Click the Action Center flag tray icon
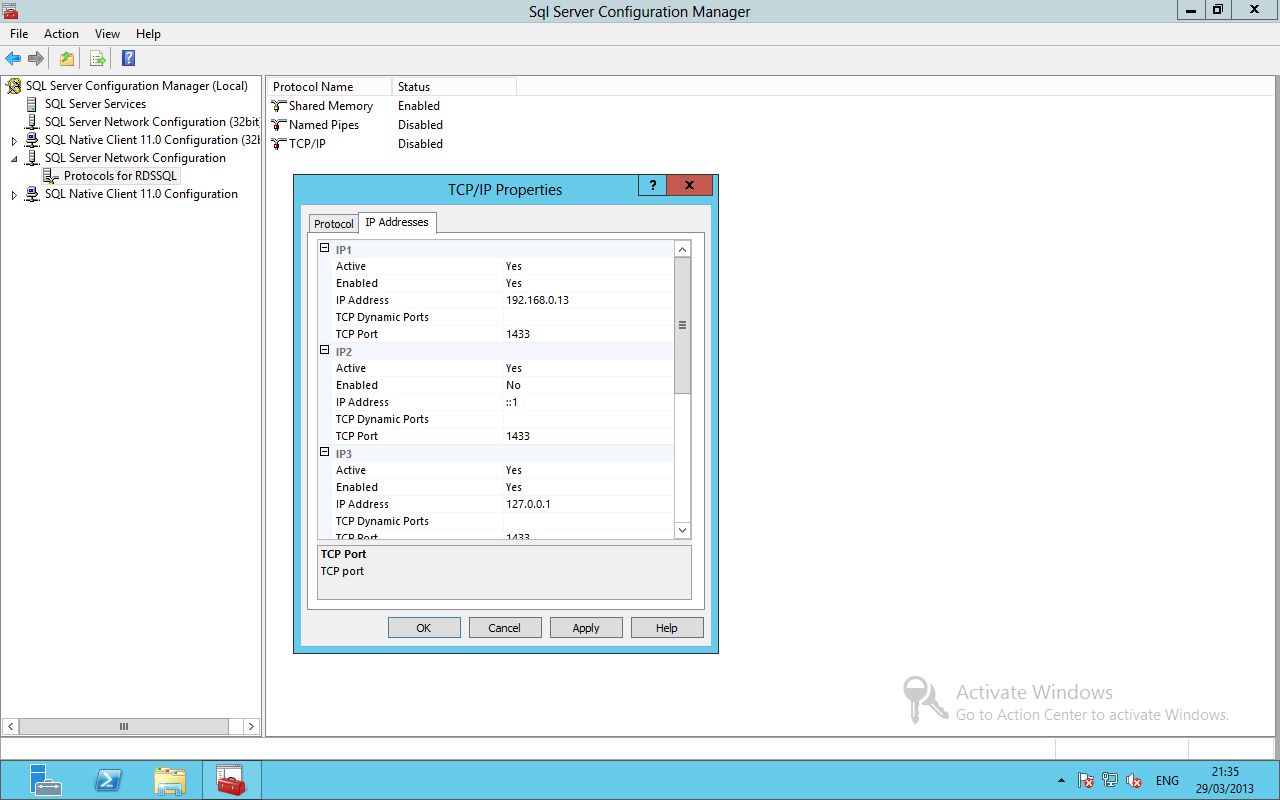 pyautogui.click(x=1086, y=781)
